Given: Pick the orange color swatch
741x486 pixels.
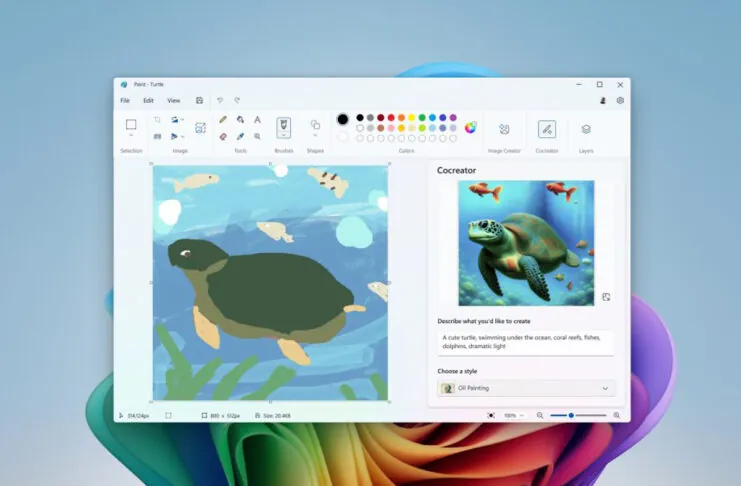Looking at the screenshot, I should pos(401,118).
